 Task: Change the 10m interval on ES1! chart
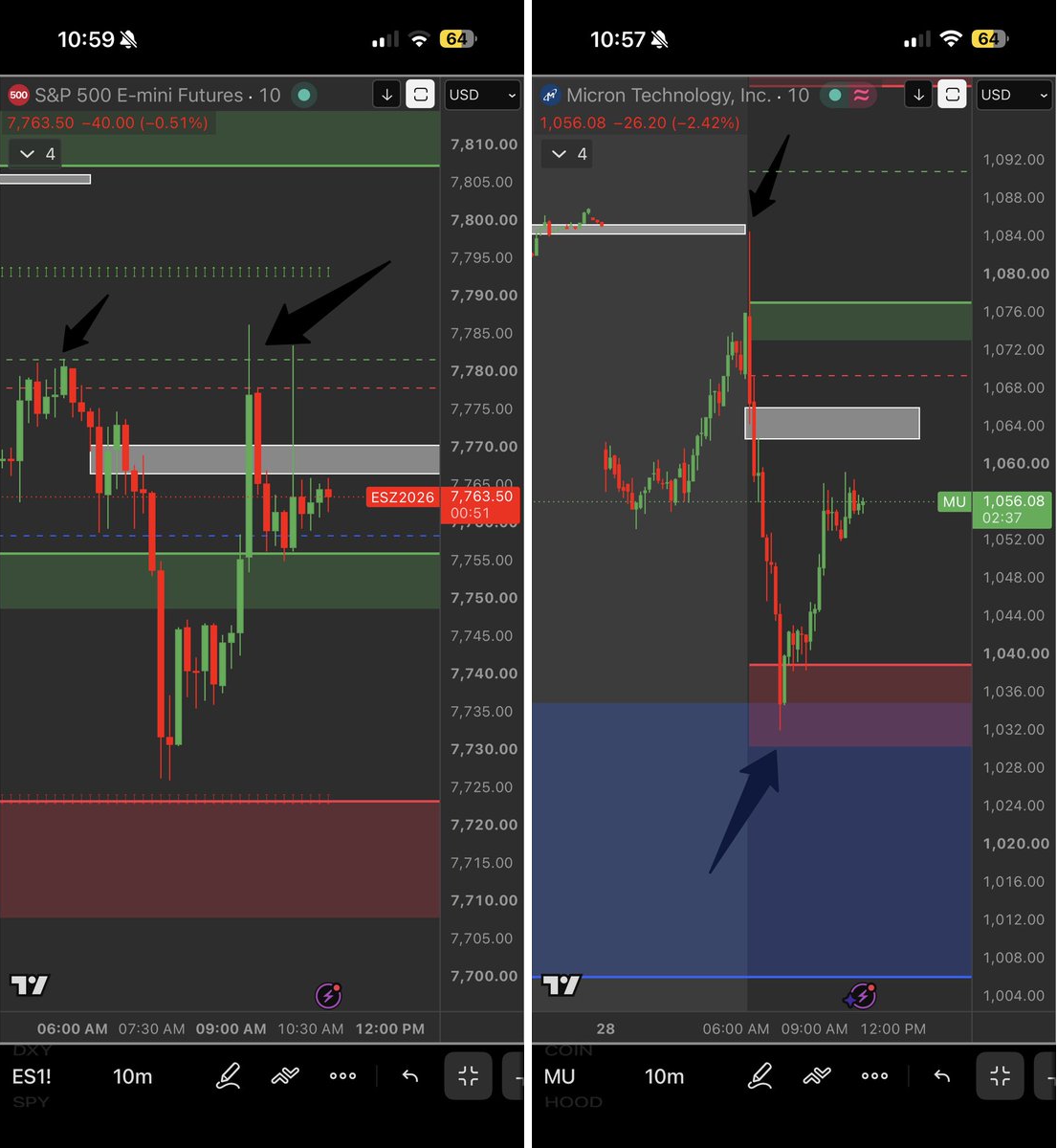tap(133, 1076)
